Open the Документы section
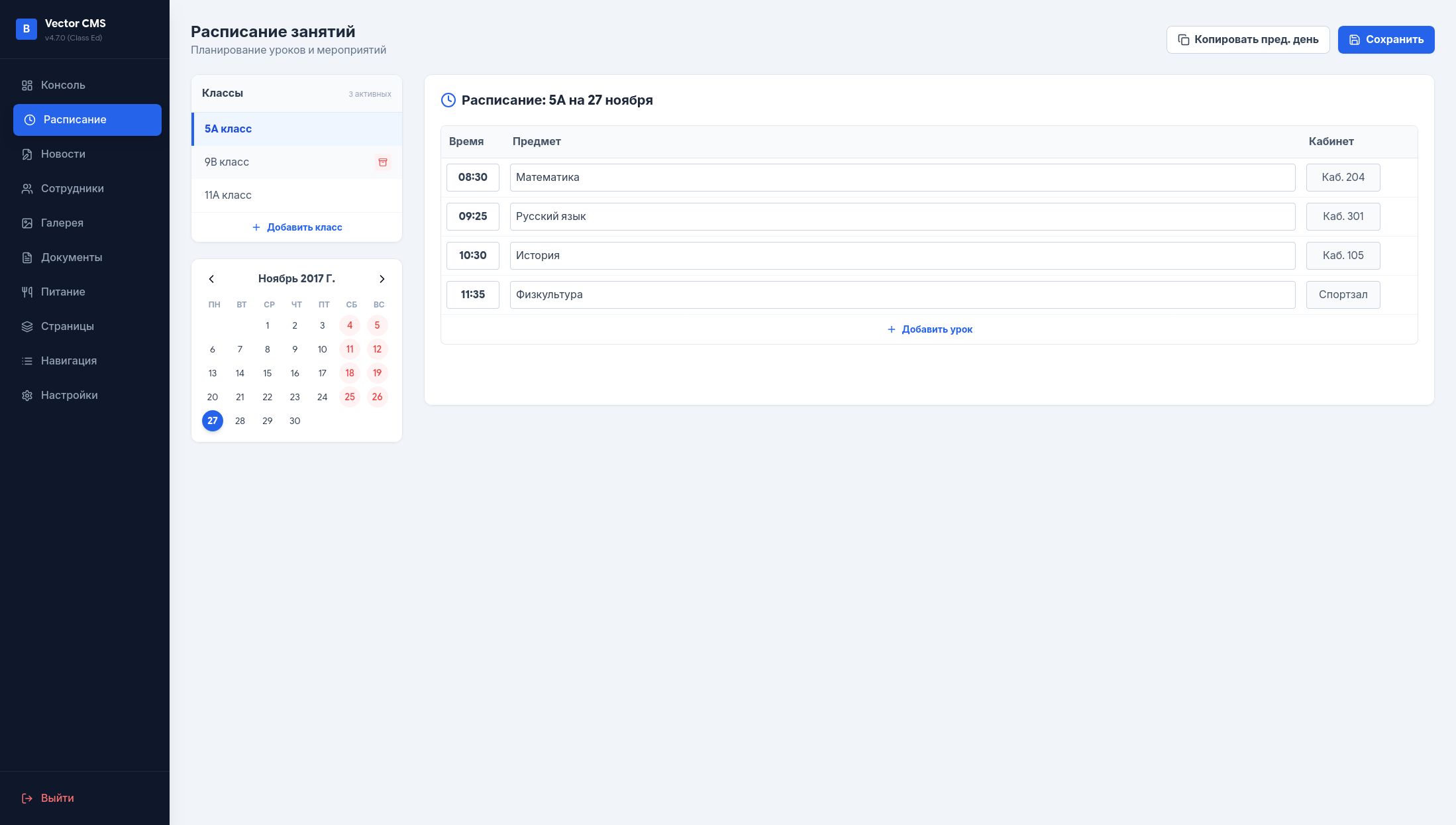This screenshot has height=825, width=1456. [x=71, y=258]
